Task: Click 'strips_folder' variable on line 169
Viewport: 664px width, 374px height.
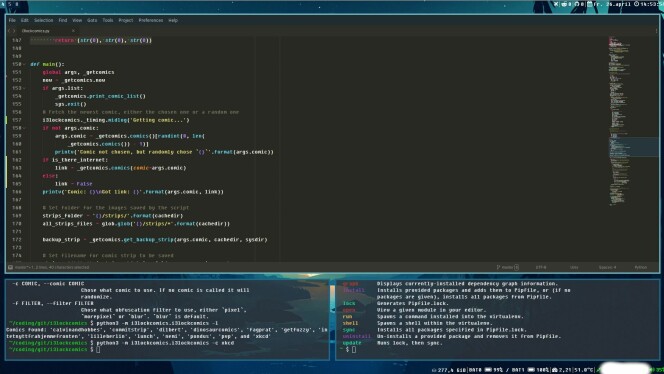Action: (63, 216)
